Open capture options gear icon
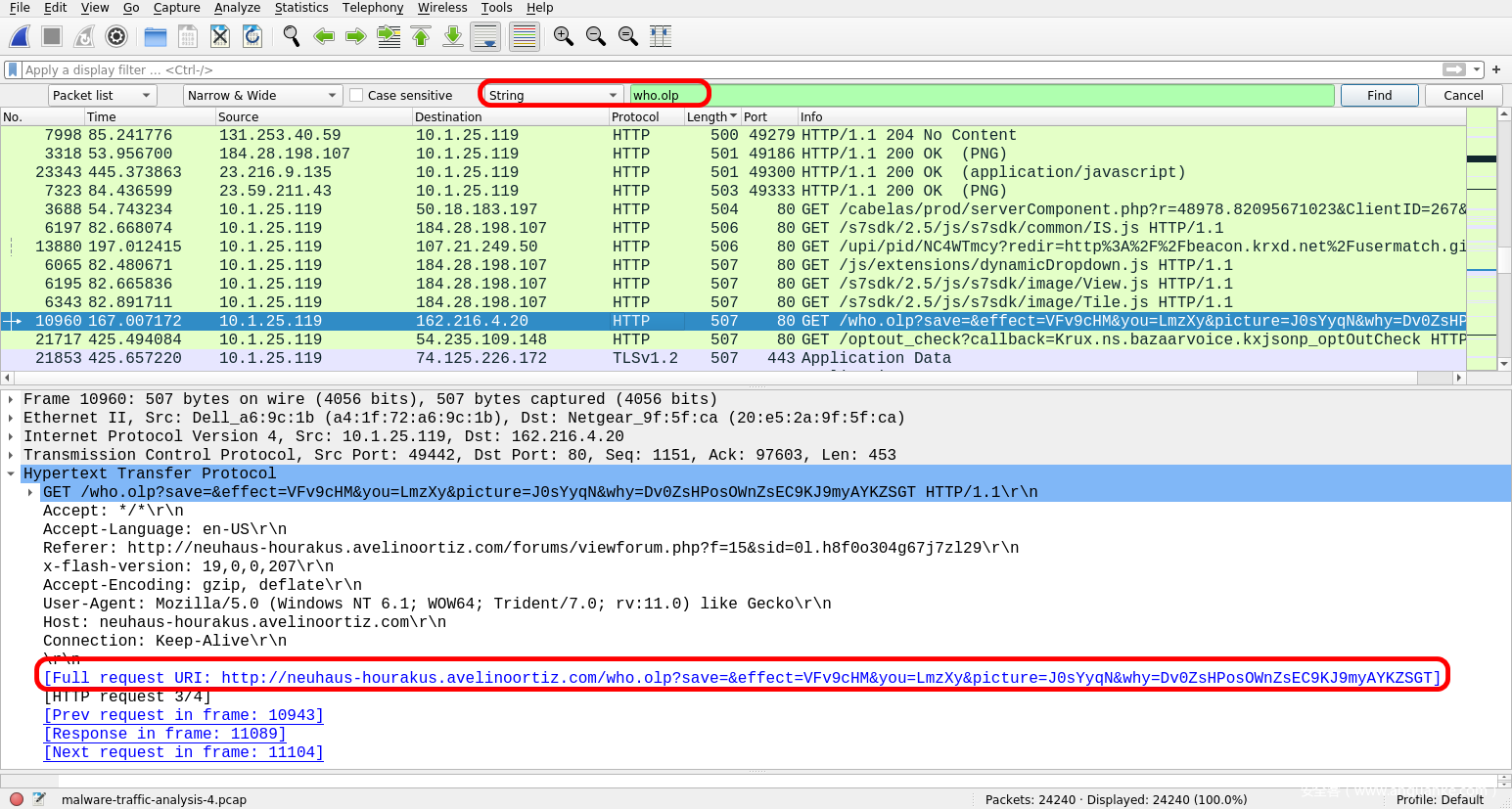The image size is (1512, 809). coord(116,37)
